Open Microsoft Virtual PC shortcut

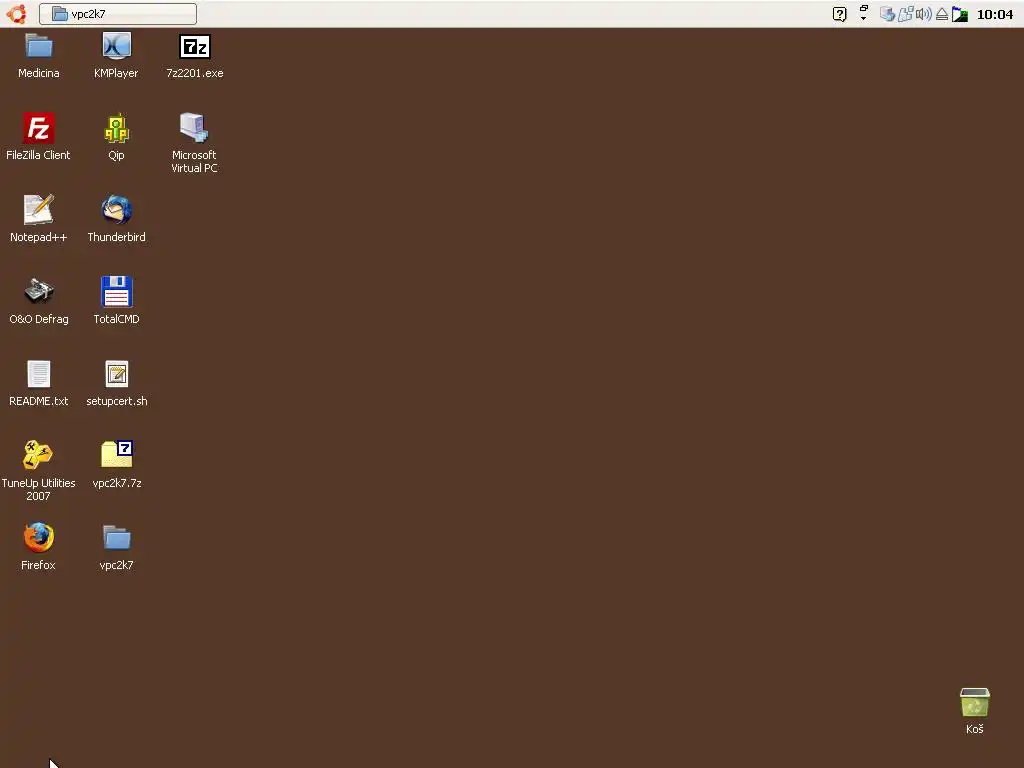194,128
